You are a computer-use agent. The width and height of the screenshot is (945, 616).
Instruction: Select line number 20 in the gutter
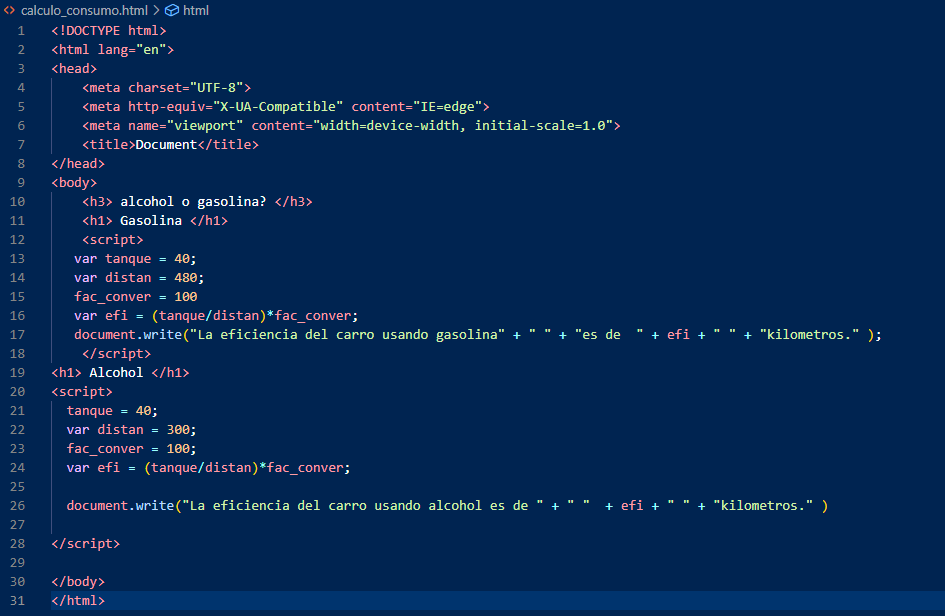tap(17, 391)
